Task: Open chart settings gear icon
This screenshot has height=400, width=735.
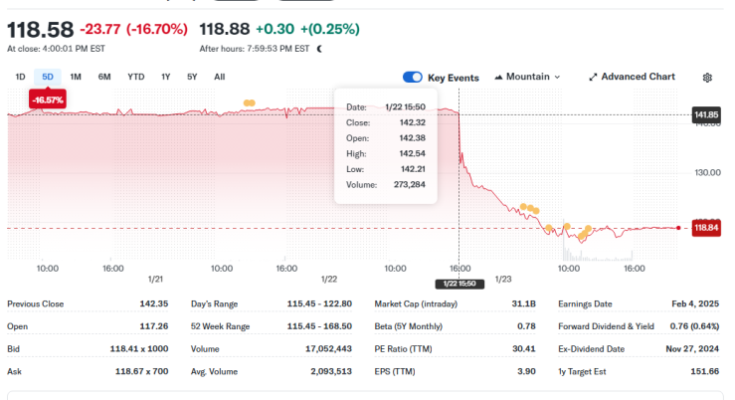Action: click(x=708, y=77)
